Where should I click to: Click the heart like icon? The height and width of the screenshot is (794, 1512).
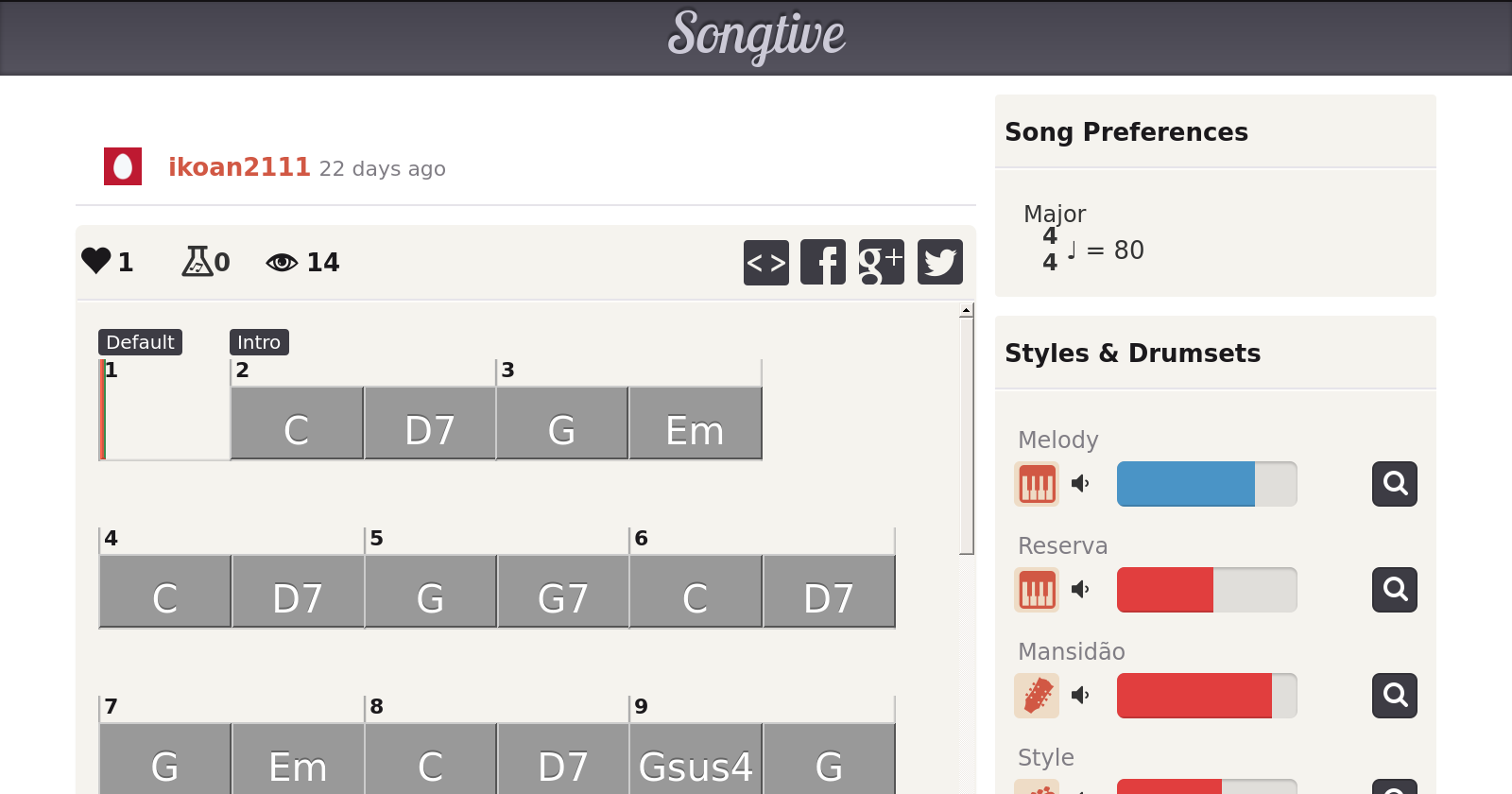[x=96, y=261]
